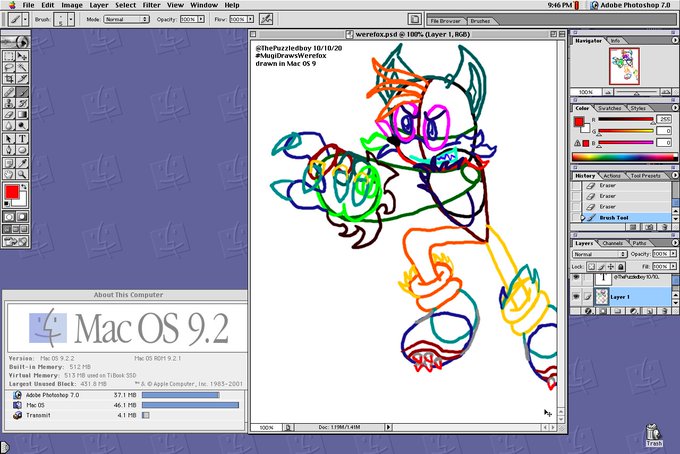680x454 pixels.
Task: Open the Filter menu
Action: click(152, 5)
